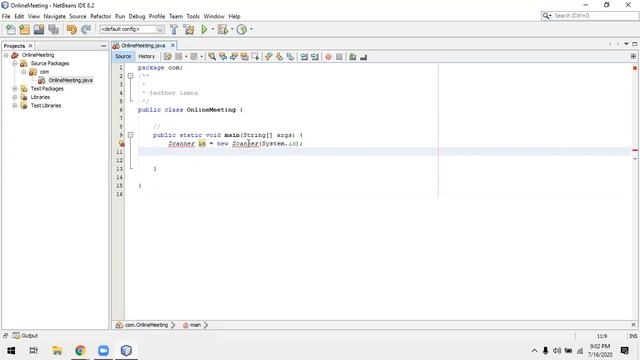Image resolution: width=640 pixels, height=360 pixels.
Task: Run the project with the green play icon
Action: (204, 29)
